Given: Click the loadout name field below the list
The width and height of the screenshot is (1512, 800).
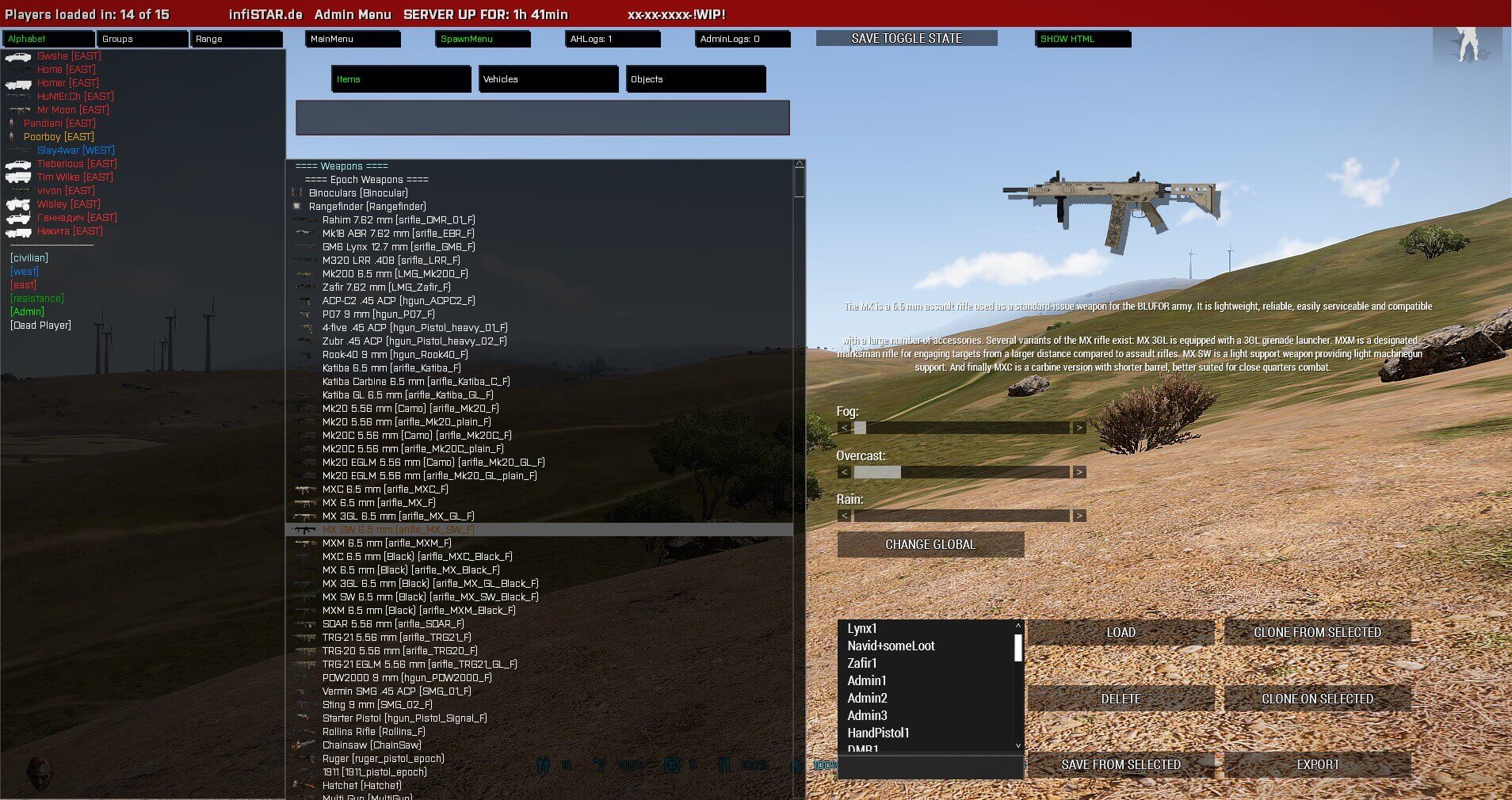Looking at the screenshot, I should tap(930, 767).
